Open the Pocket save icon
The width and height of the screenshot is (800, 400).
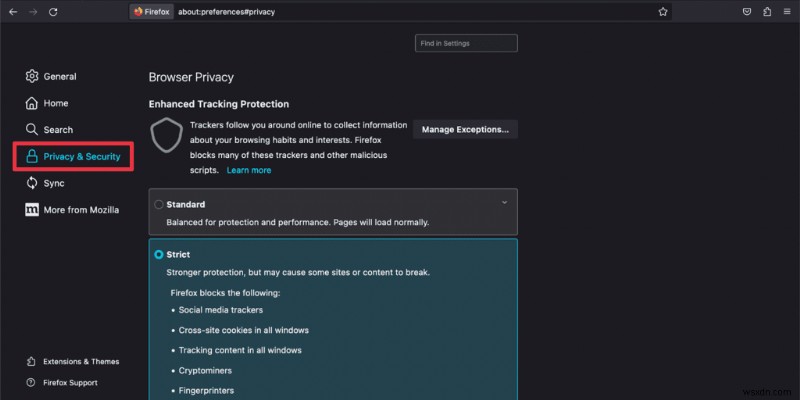click(747, 12)
